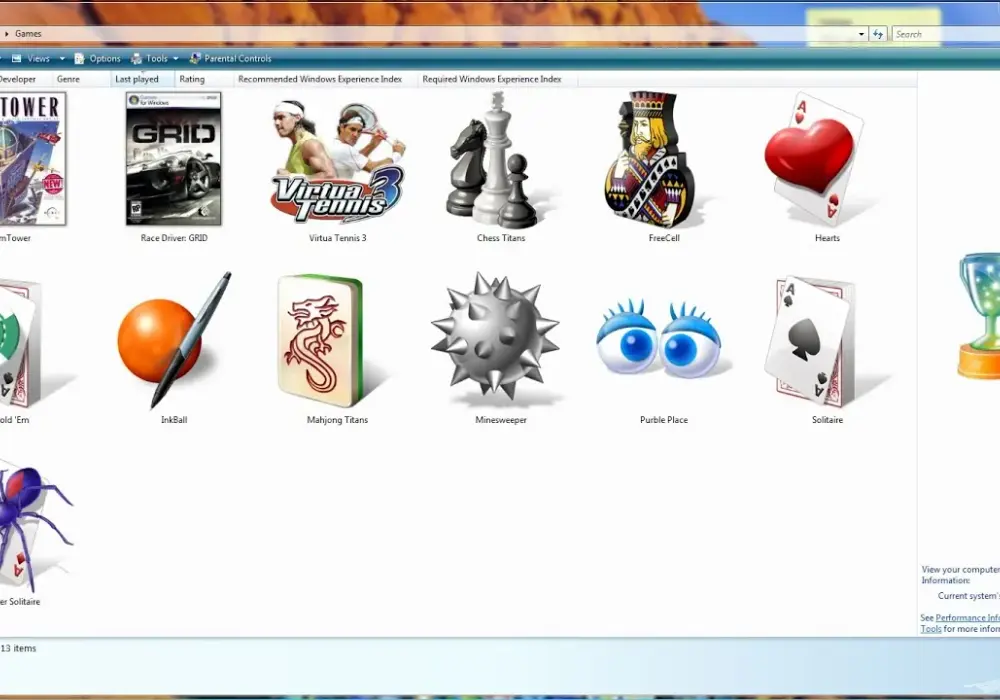Open Parental Controls from the toolbar
The height and width of the screenshot is (700, 1000).
(230, 59)
